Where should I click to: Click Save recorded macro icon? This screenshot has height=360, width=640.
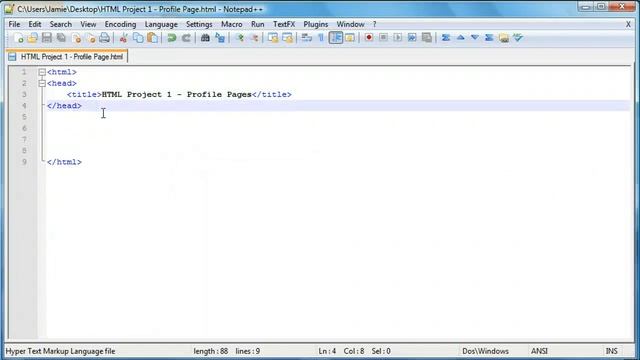[427, 38]
